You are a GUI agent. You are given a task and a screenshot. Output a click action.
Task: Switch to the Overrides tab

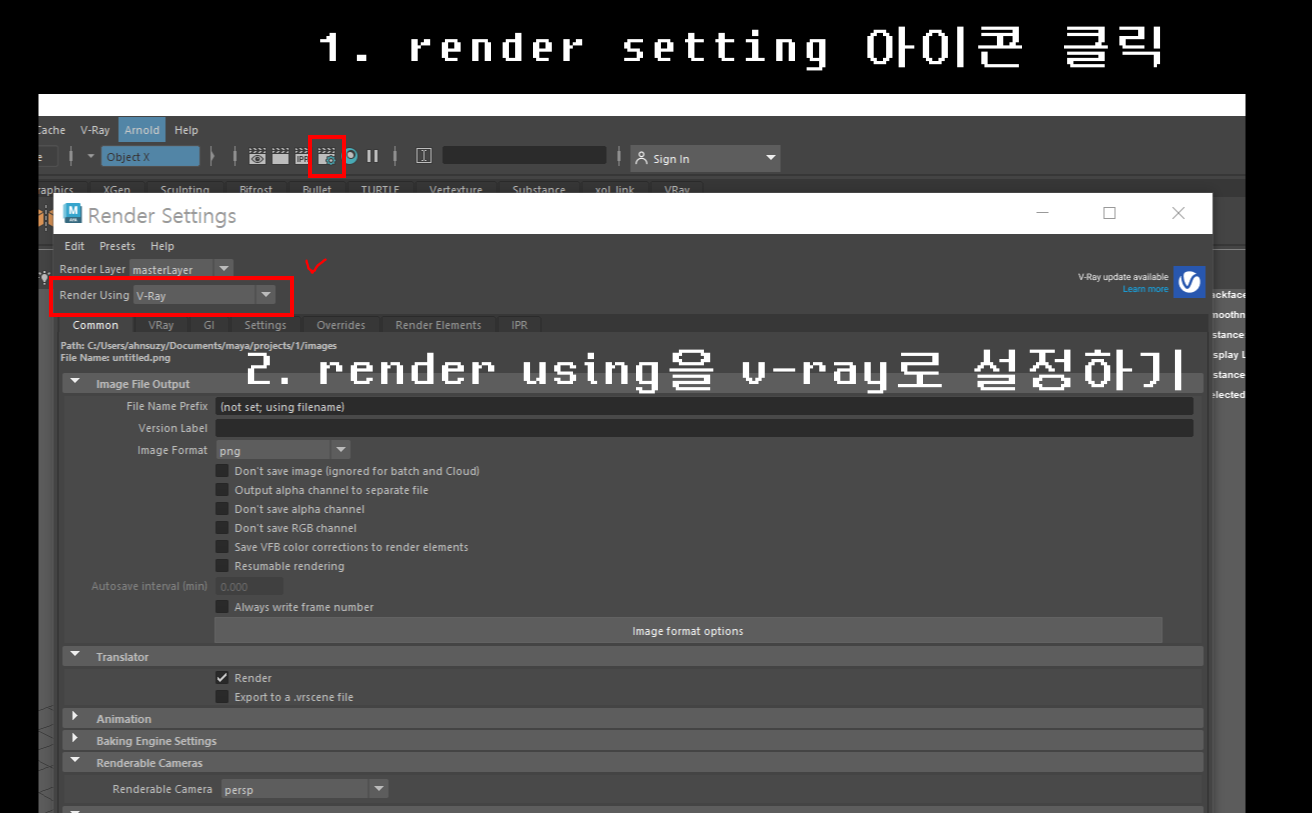341,325
